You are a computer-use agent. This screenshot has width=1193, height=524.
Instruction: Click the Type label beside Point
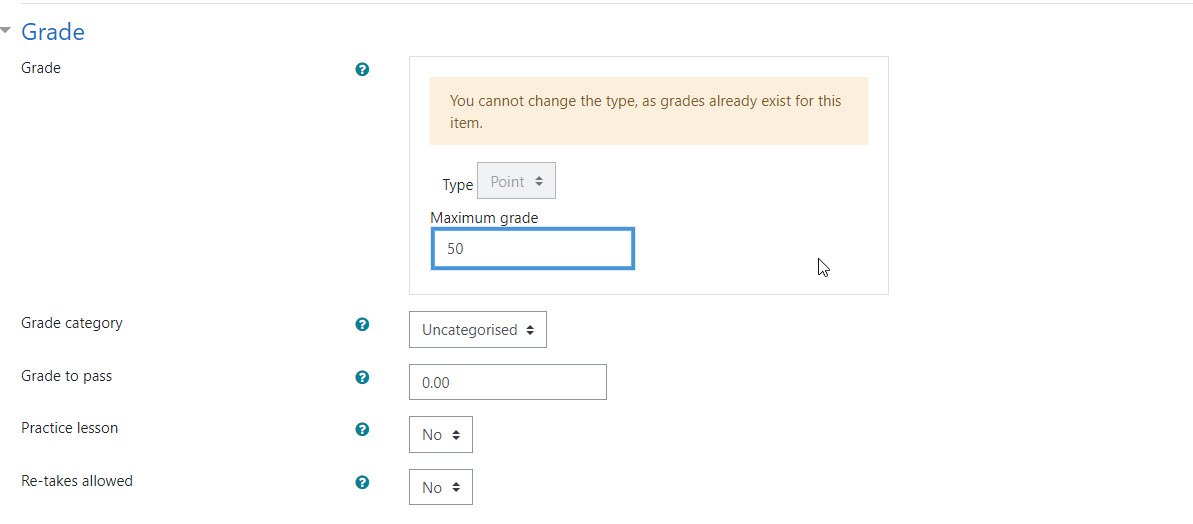click(457, 185)
